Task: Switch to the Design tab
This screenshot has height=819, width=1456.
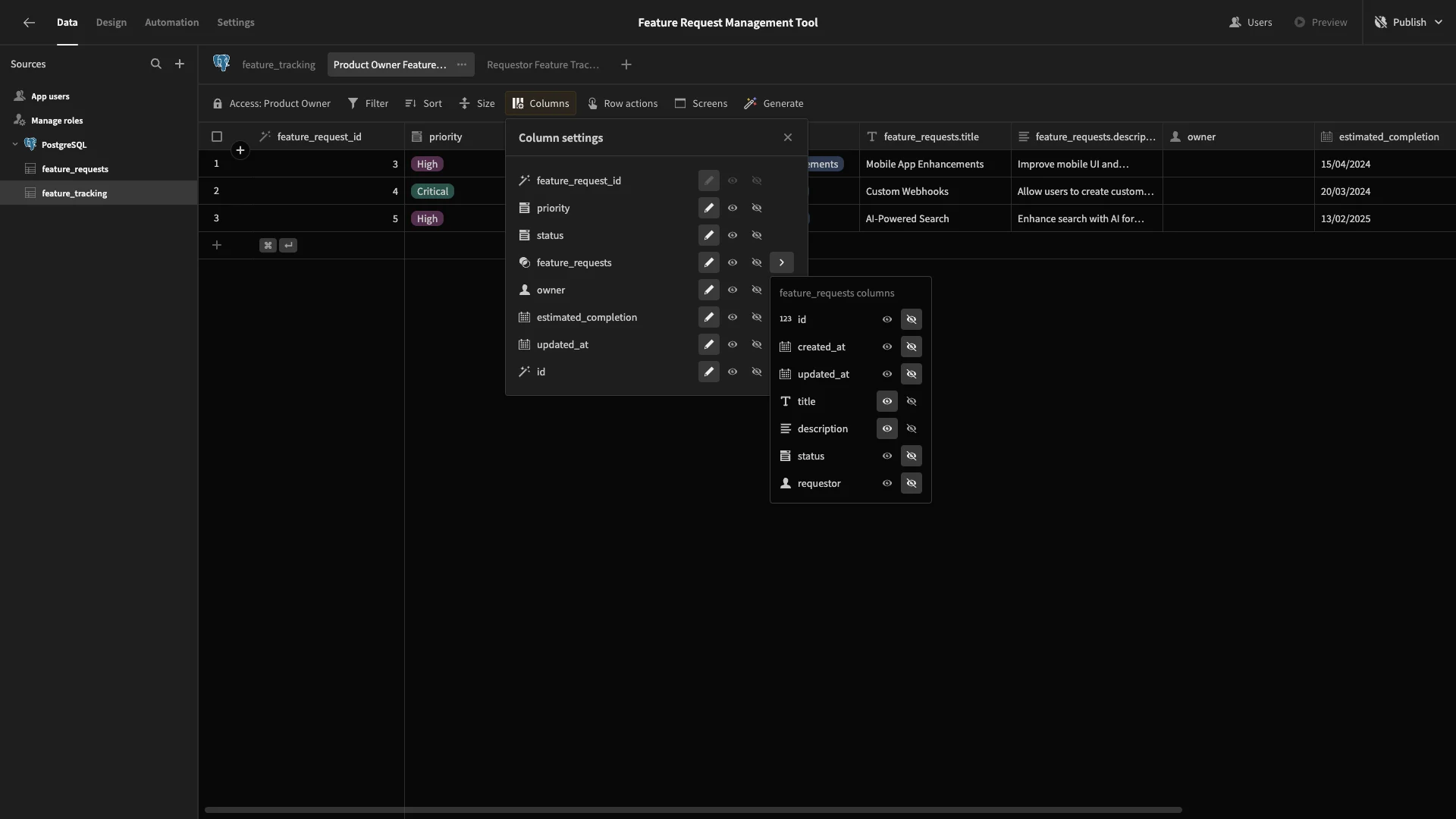Action: [111, 22]
